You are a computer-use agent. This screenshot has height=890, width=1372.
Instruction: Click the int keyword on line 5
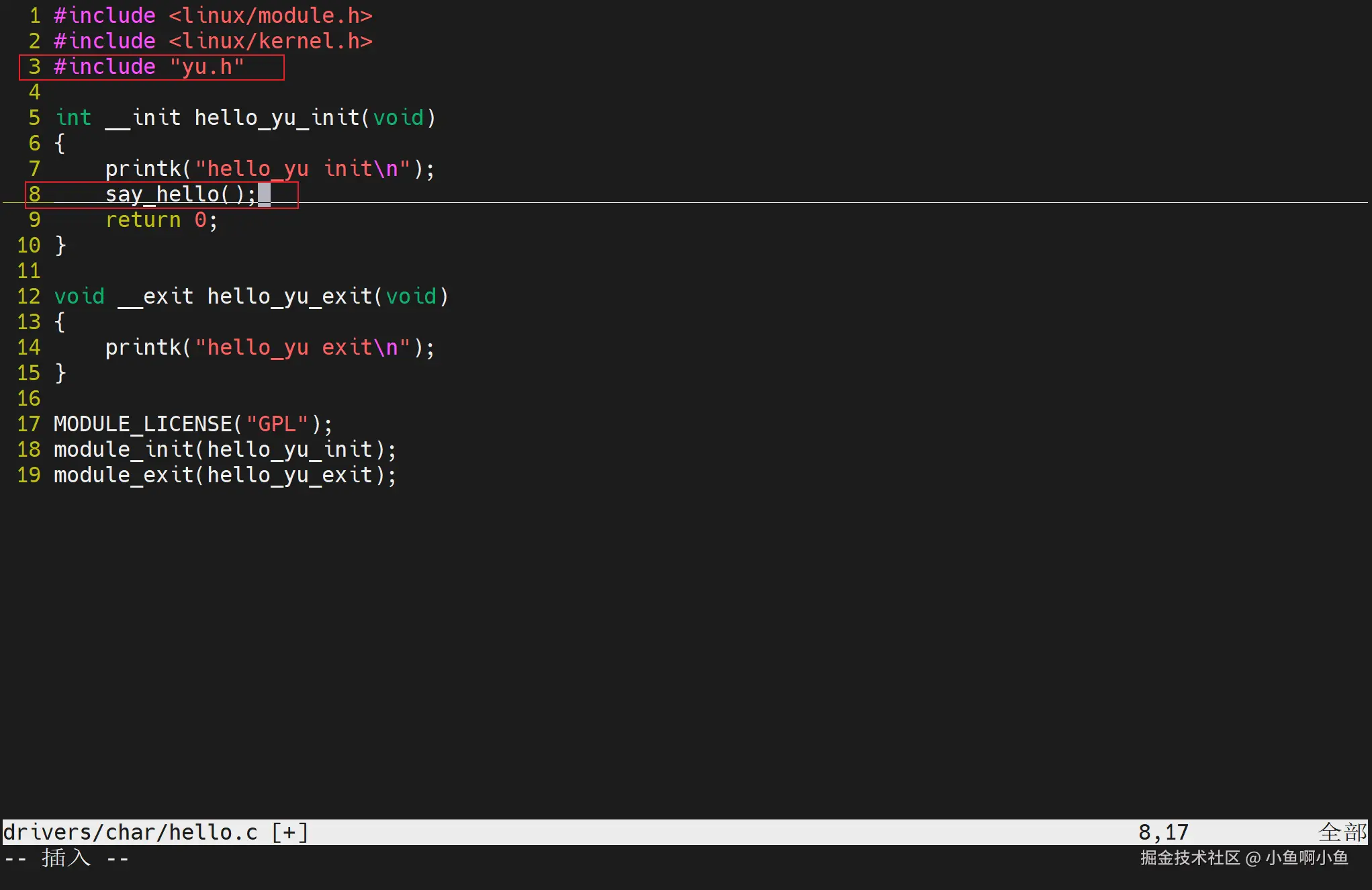73,118
